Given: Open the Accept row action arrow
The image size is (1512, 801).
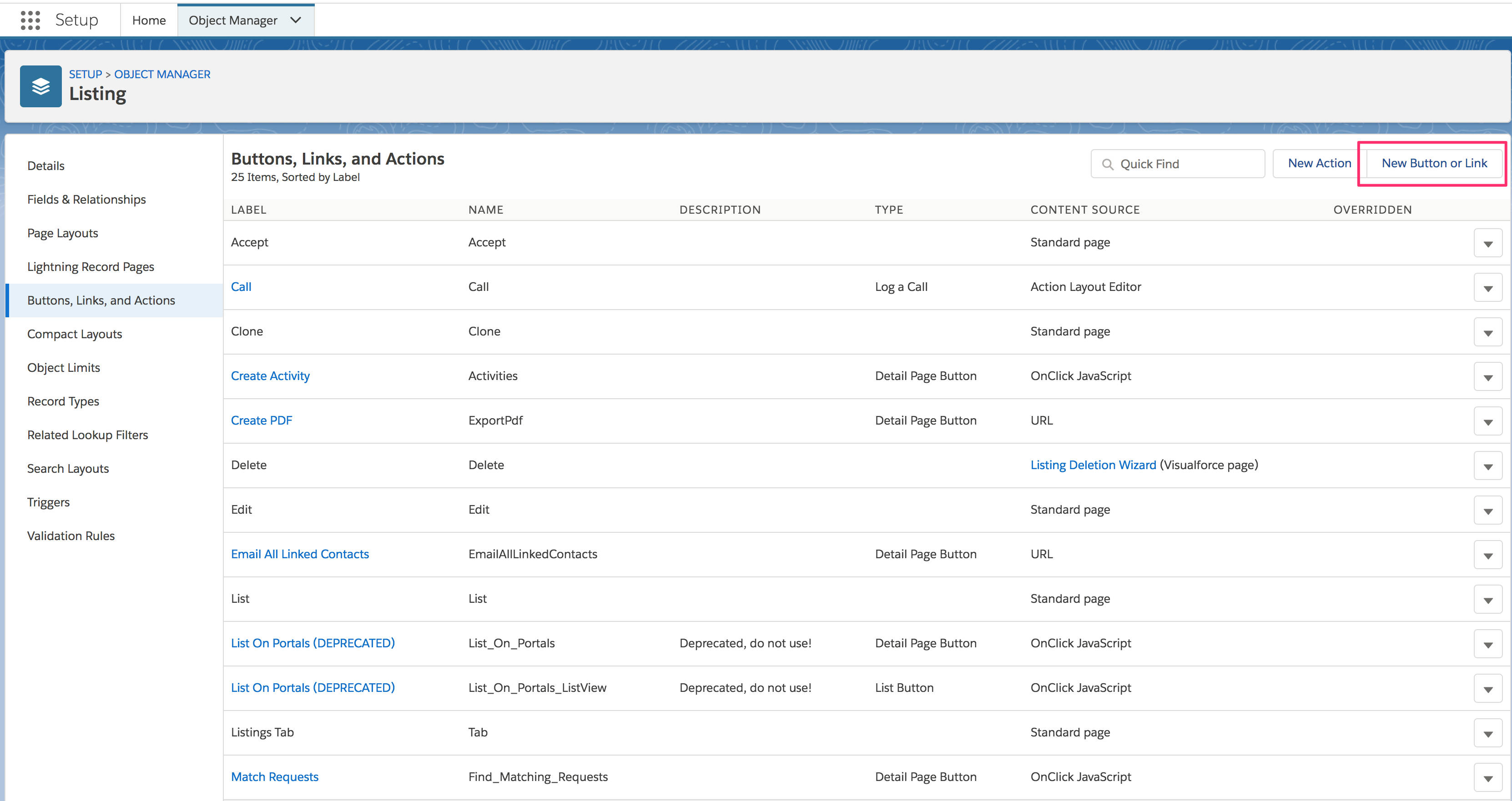Looking at the screenshot, I should click(x=1488, y=242).
